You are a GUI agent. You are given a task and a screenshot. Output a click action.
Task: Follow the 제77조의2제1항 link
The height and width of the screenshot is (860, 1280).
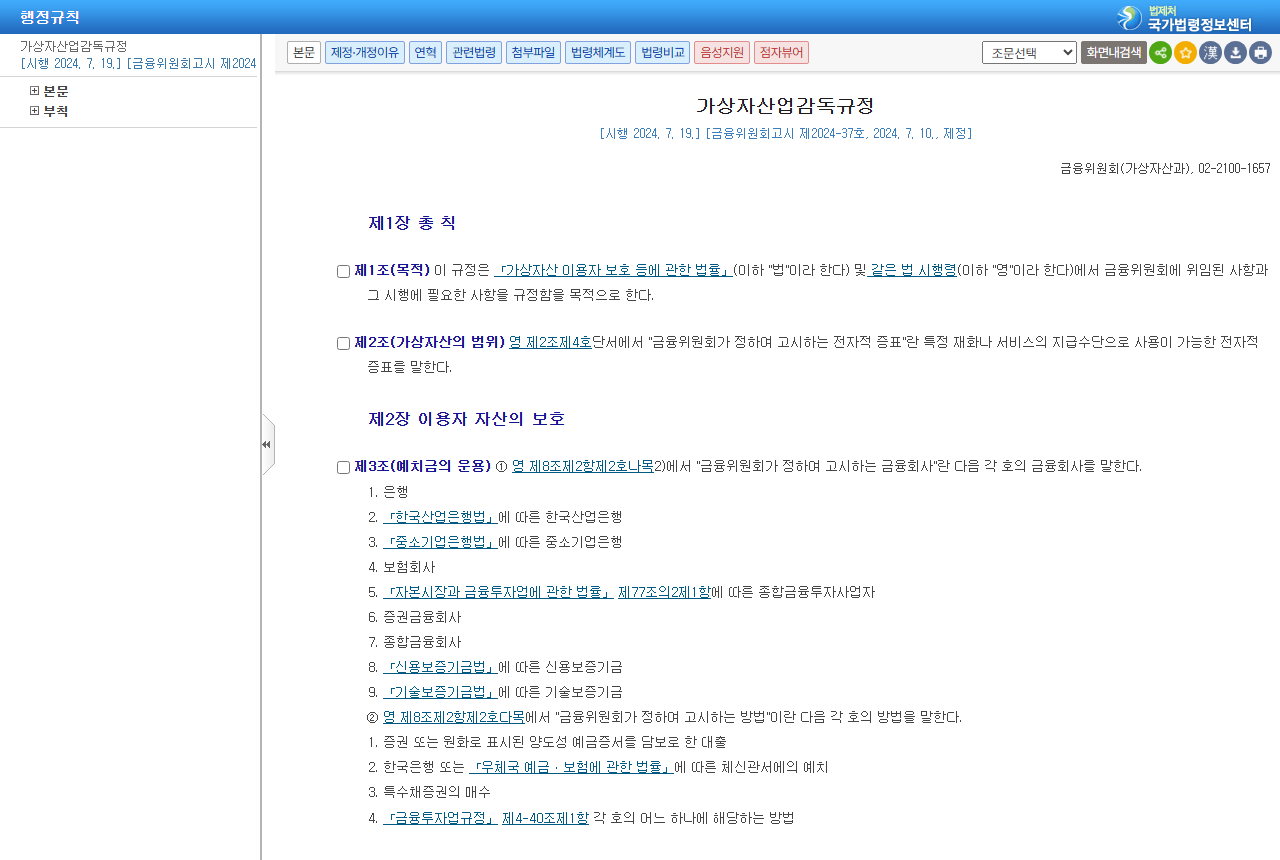coord(664,592)
